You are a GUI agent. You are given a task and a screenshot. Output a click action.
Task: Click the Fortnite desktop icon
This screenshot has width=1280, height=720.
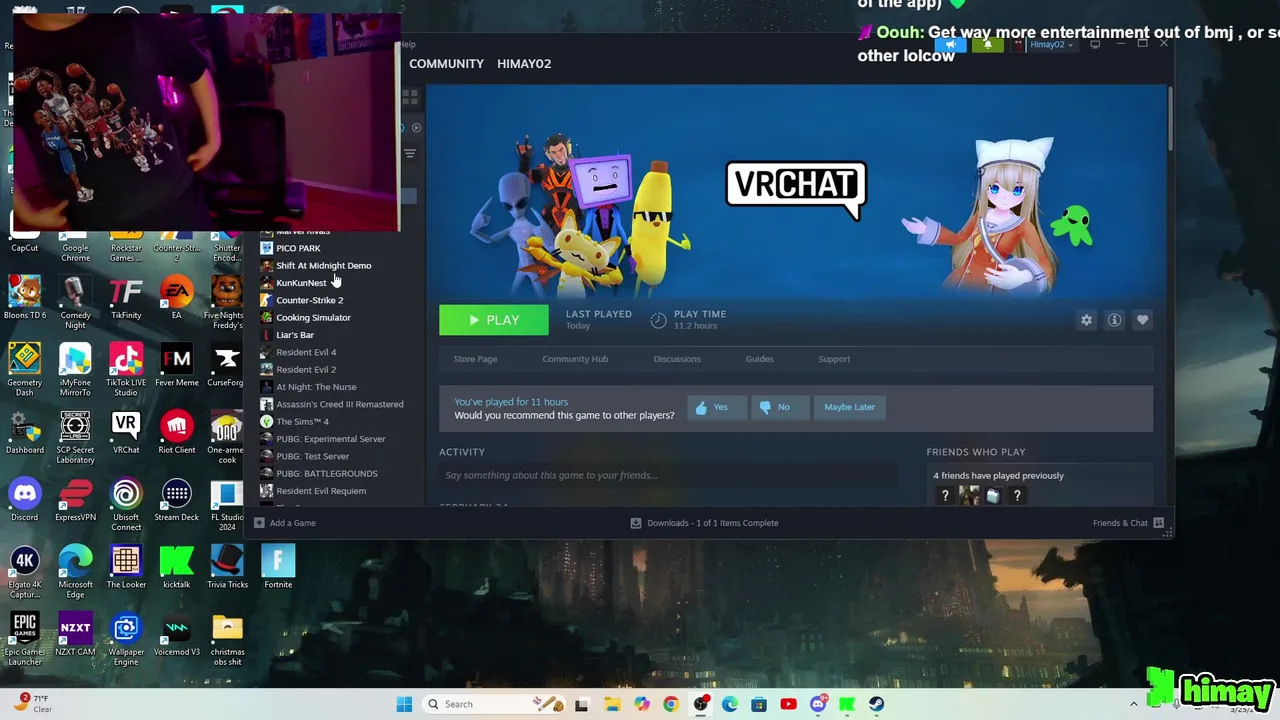point(278,567)
